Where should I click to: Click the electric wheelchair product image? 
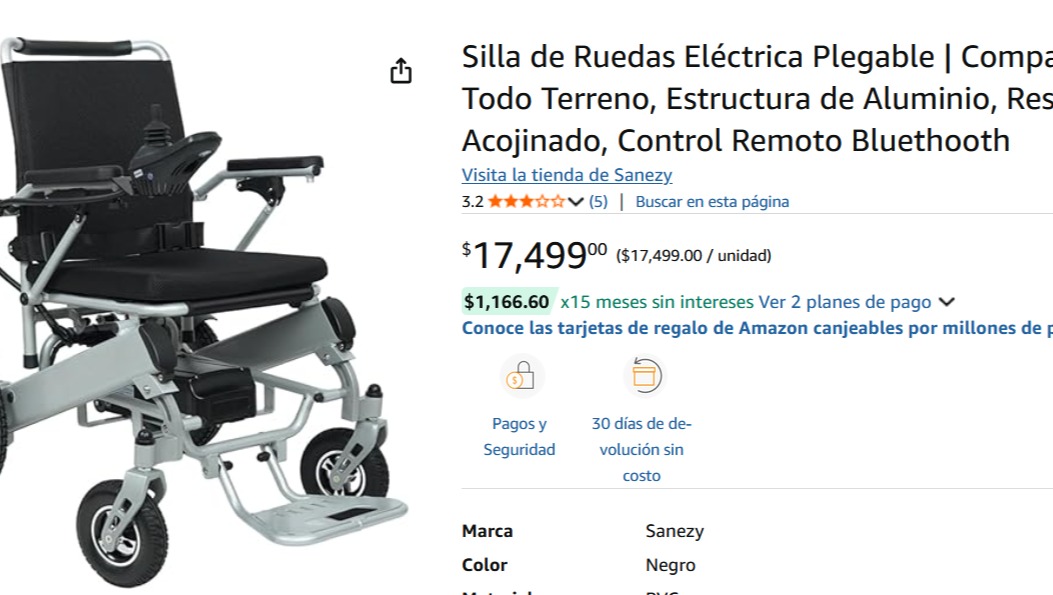click(201, 312)
